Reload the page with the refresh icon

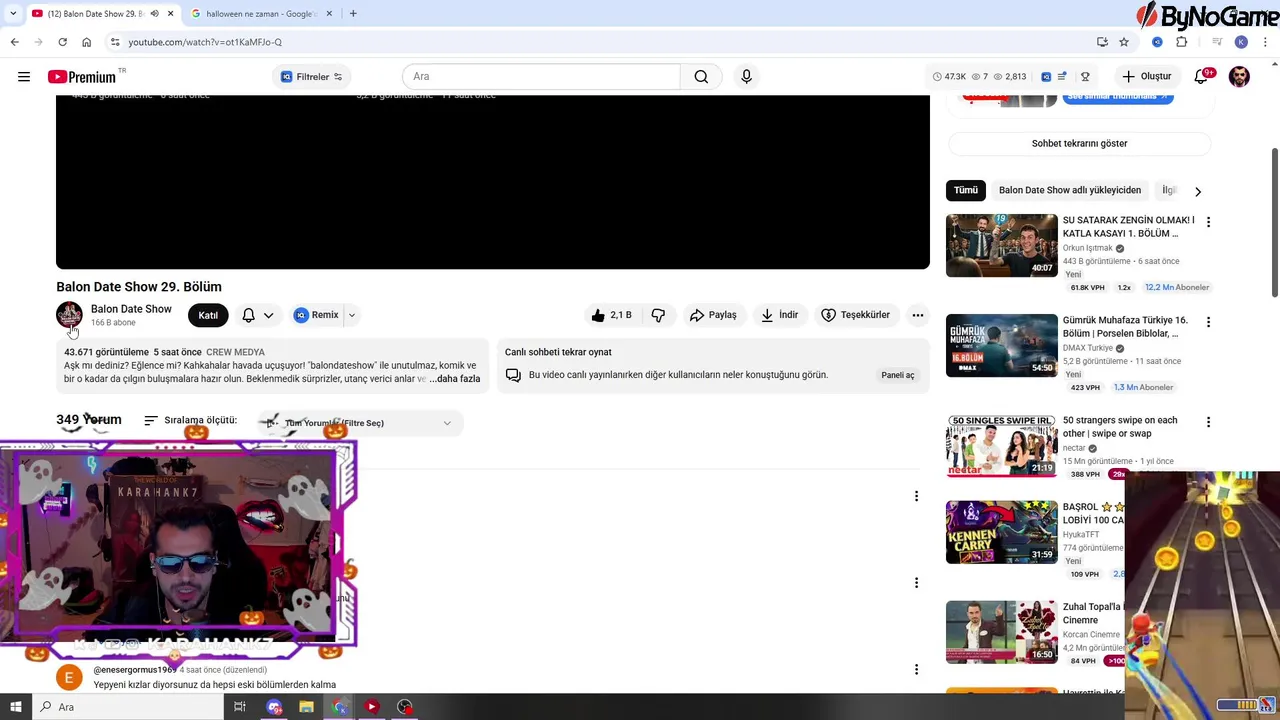coord(62,42)
